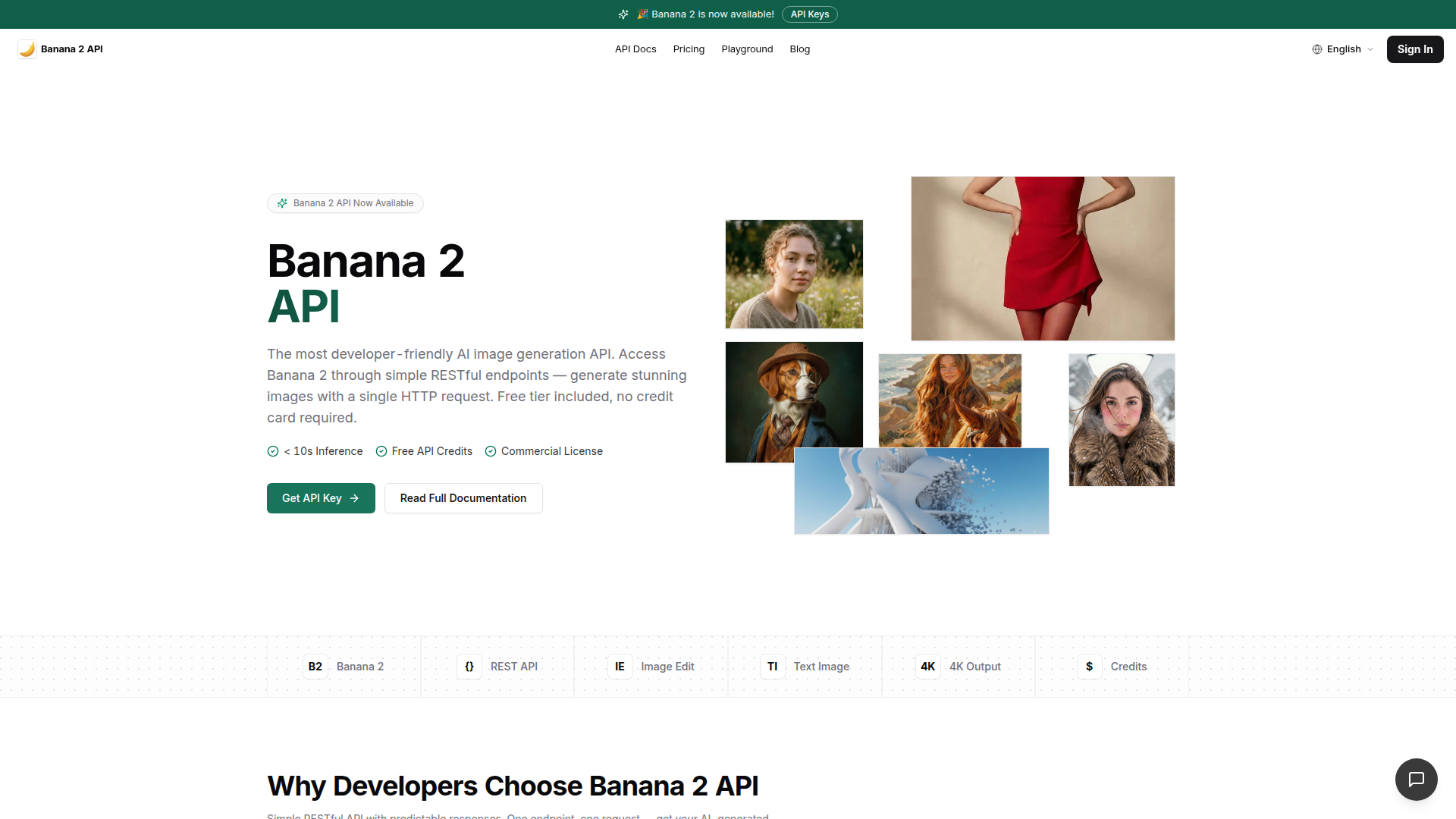Image resolution: width=1456 pixels, height=819 pixels.
Task: Click the party popper emoji in the banner
Action: point(642,14)
